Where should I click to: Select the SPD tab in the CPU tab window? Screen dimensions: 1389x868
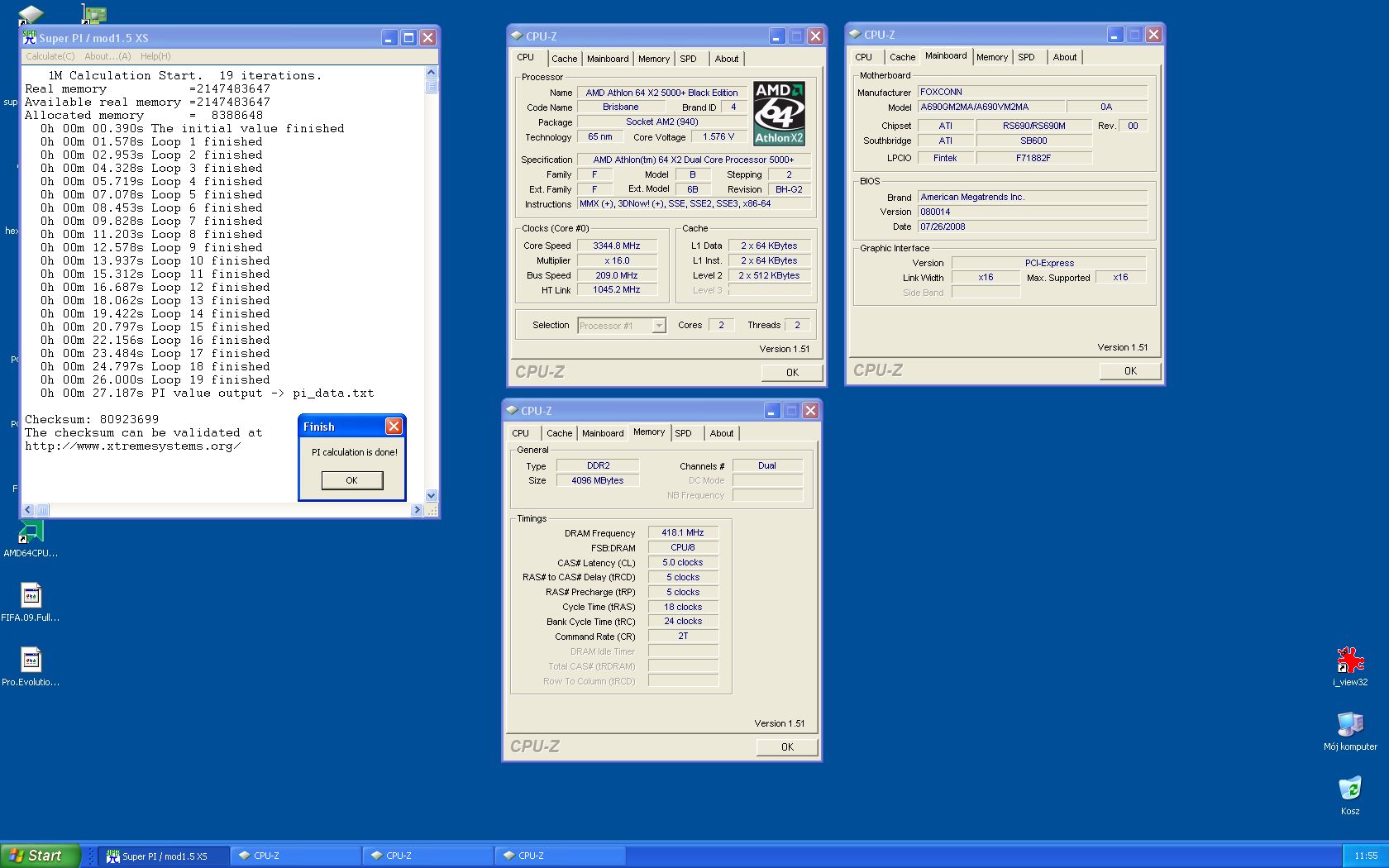pos(689,59)
